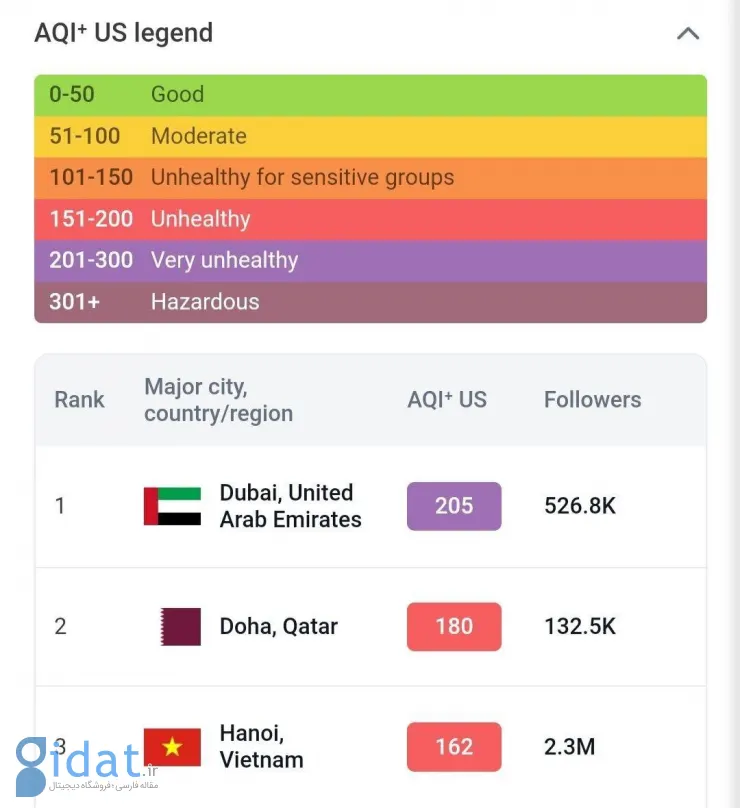Open Doha, Qatar city link
Image resolution: width=740 pixels, height=808 pixels.
(x=279, y=627)
